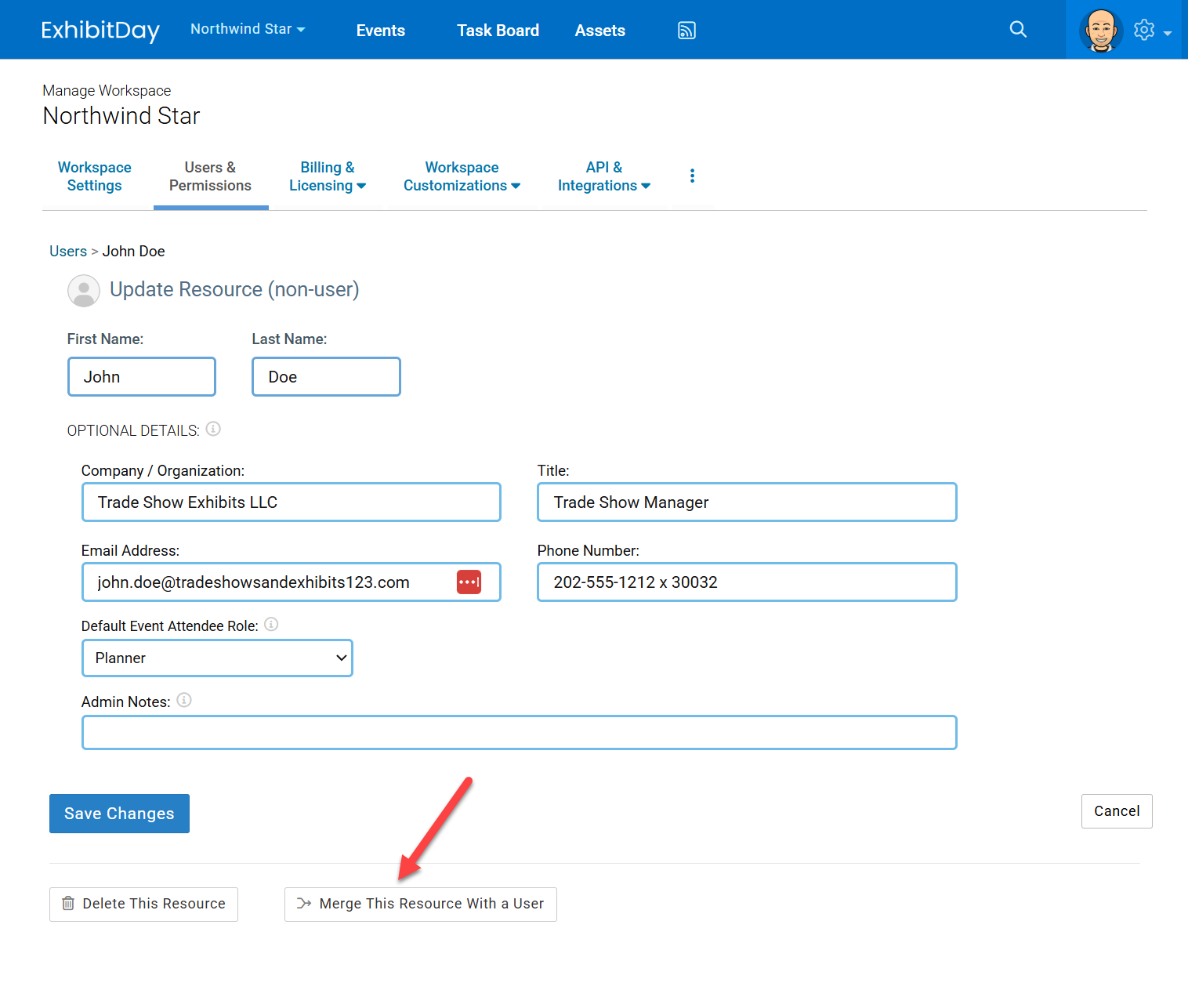Click the user avatar picture
The height and width of the screenshot is (1008, 1188).
(x=1100, y=31)
